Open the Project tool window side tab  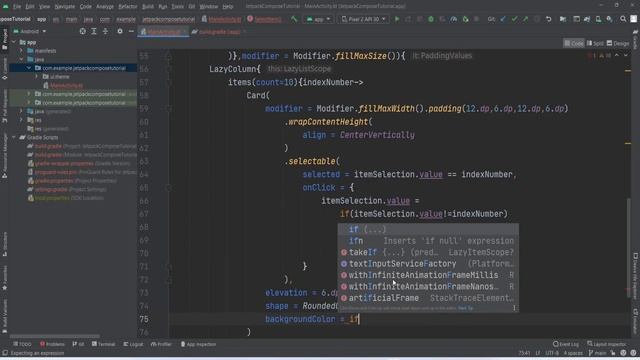tap(4, 40)
